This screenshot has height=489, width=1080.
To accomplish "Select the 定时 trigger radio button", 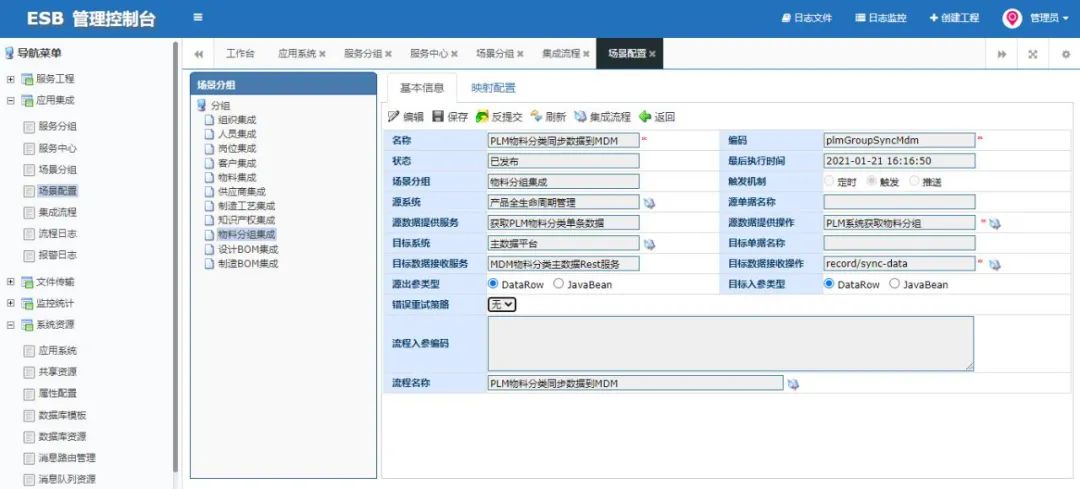I will pos(829,182).
